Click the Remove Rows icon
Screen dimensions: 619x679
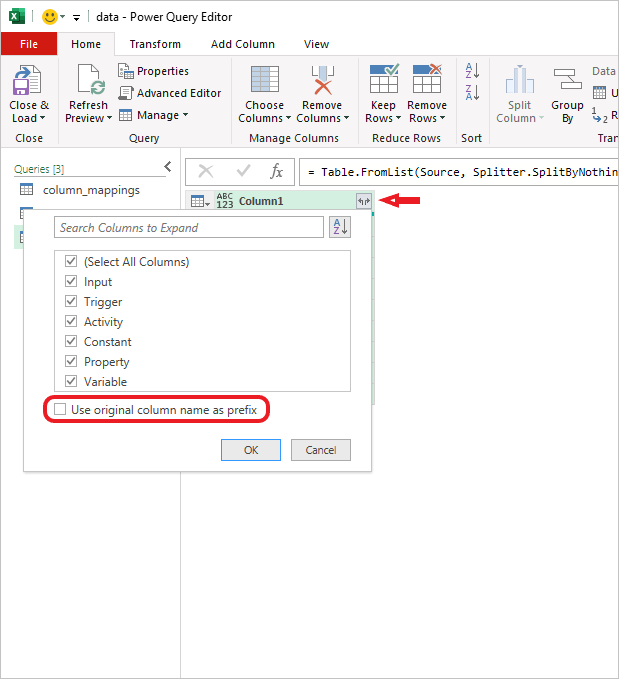tap(427, 79)
